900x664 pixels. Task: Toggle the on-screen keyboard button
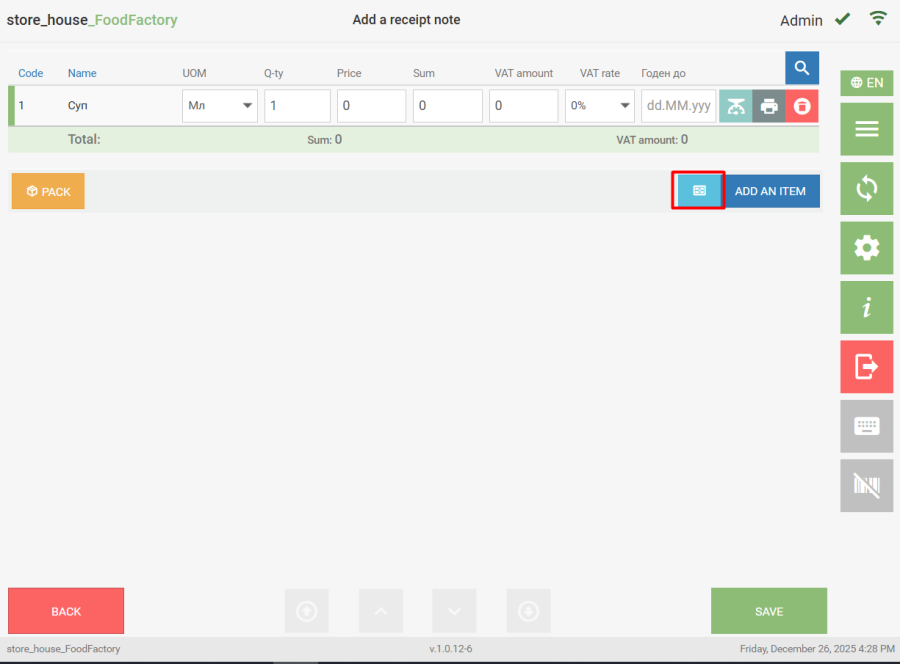click(866, 426)
